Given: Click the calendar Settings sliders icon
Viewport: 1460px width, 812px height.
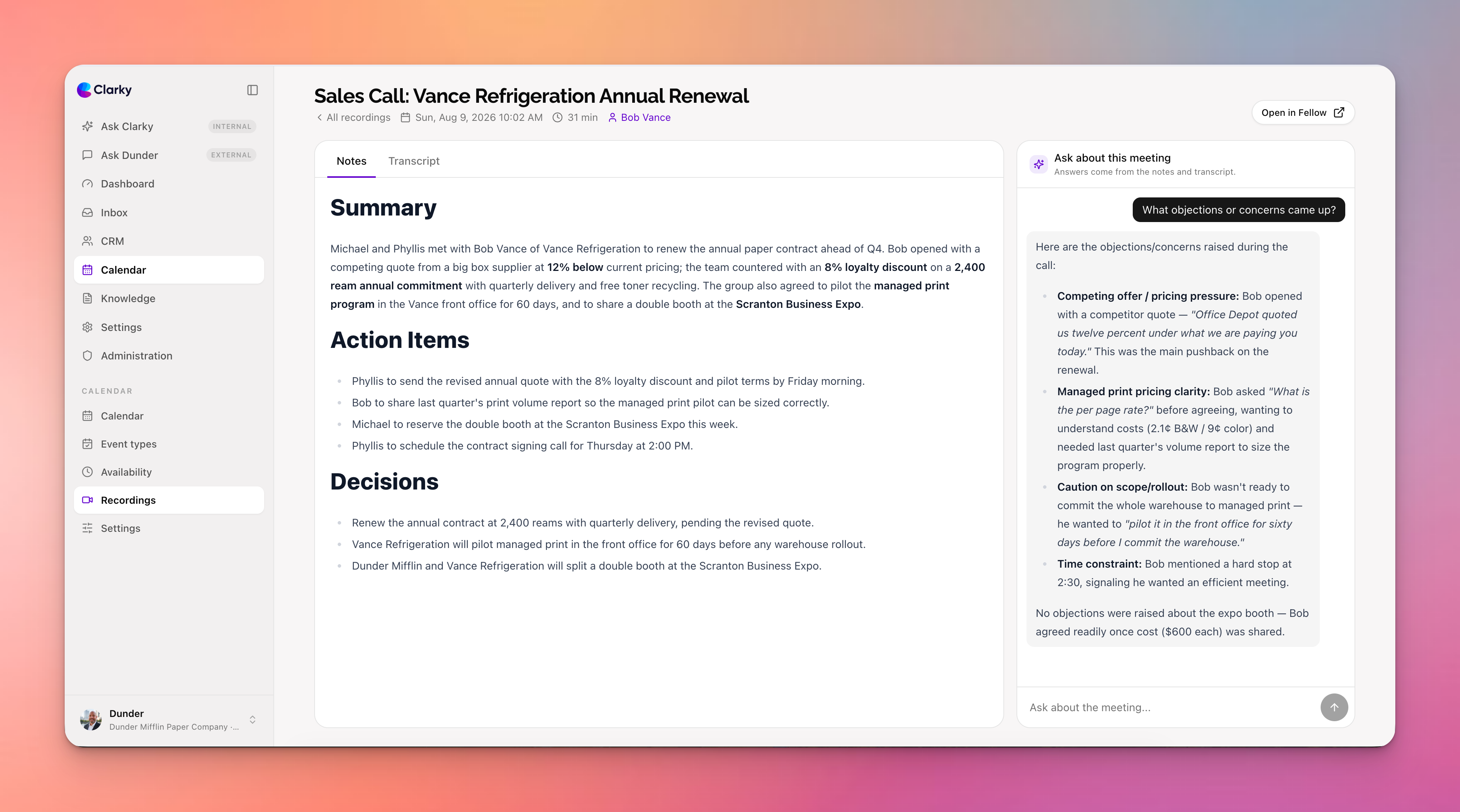Looking at the screenshot, I should pos(87,528).
